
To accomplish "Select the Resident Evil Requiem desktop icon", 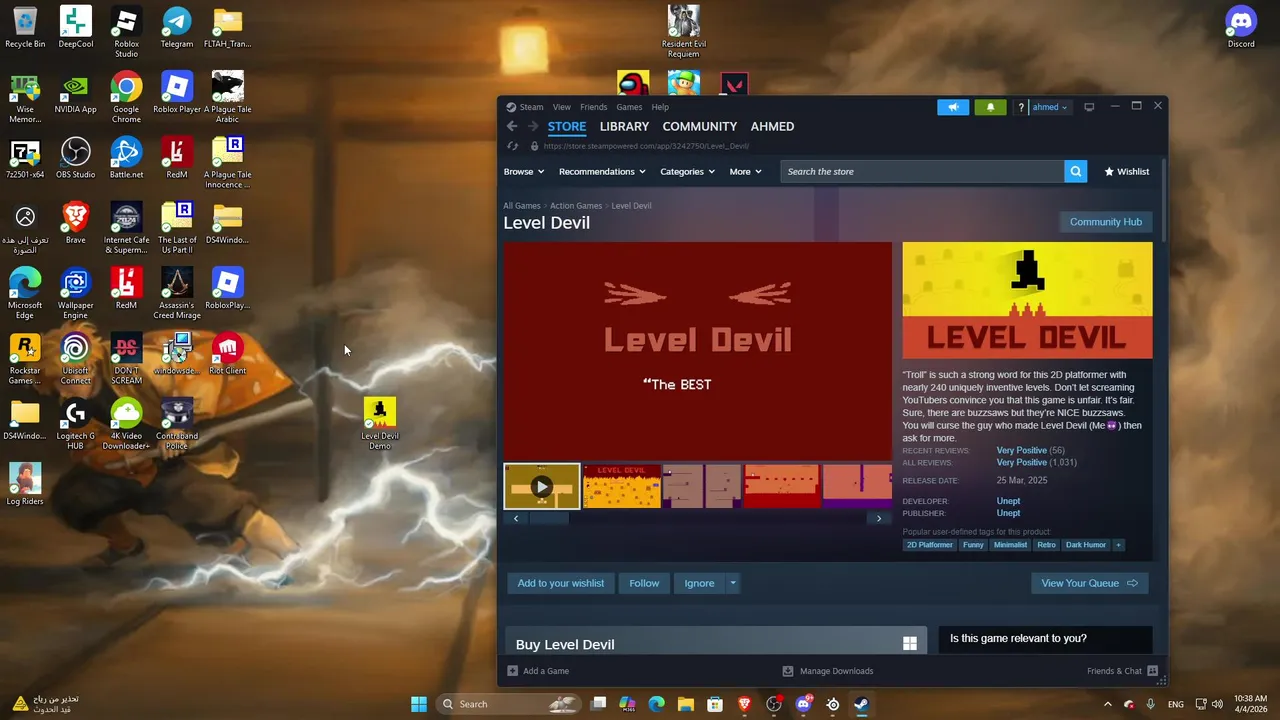I will pos(684,32).
